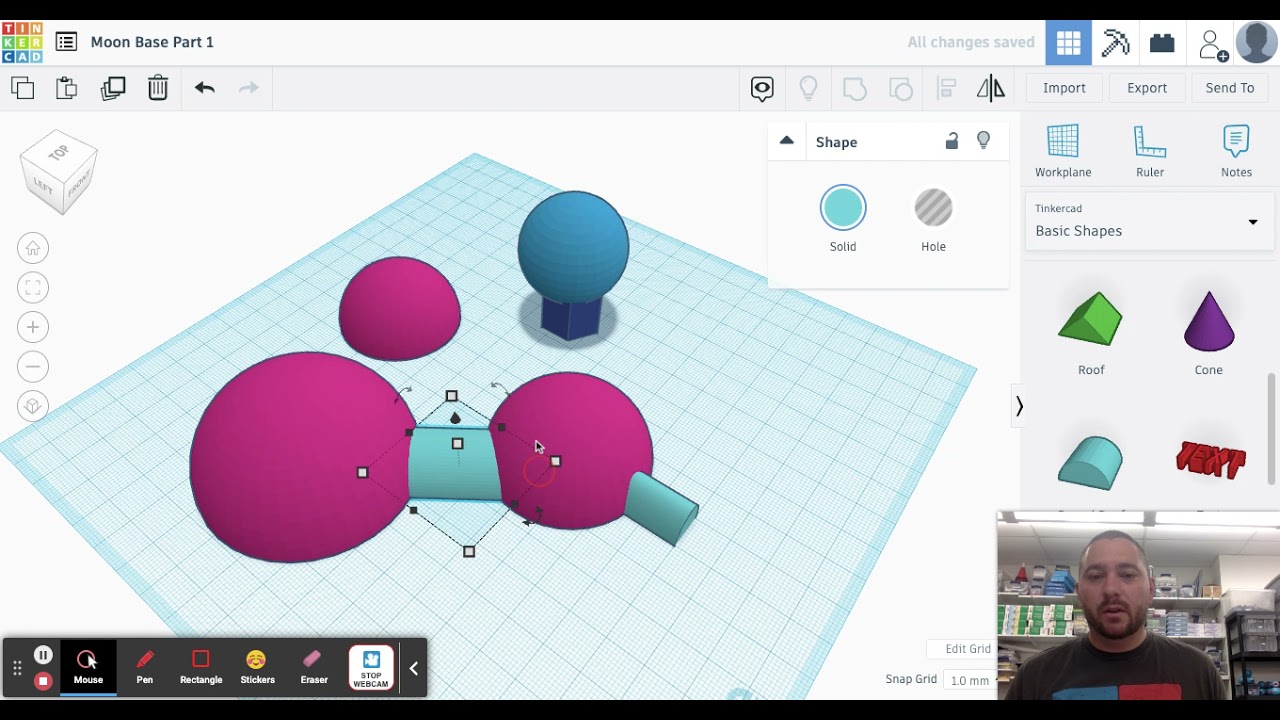The width and height of the screenshot is (1280, 720).
Task: Click the Ungroup shapes icon
Action: point(901,89)
